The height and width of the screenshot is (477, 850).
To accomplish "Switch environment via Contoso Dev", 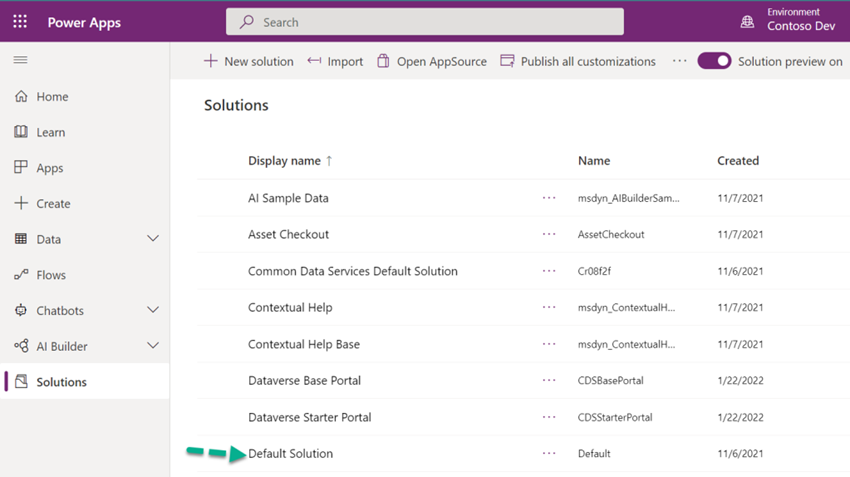I will tap(801, 26).
